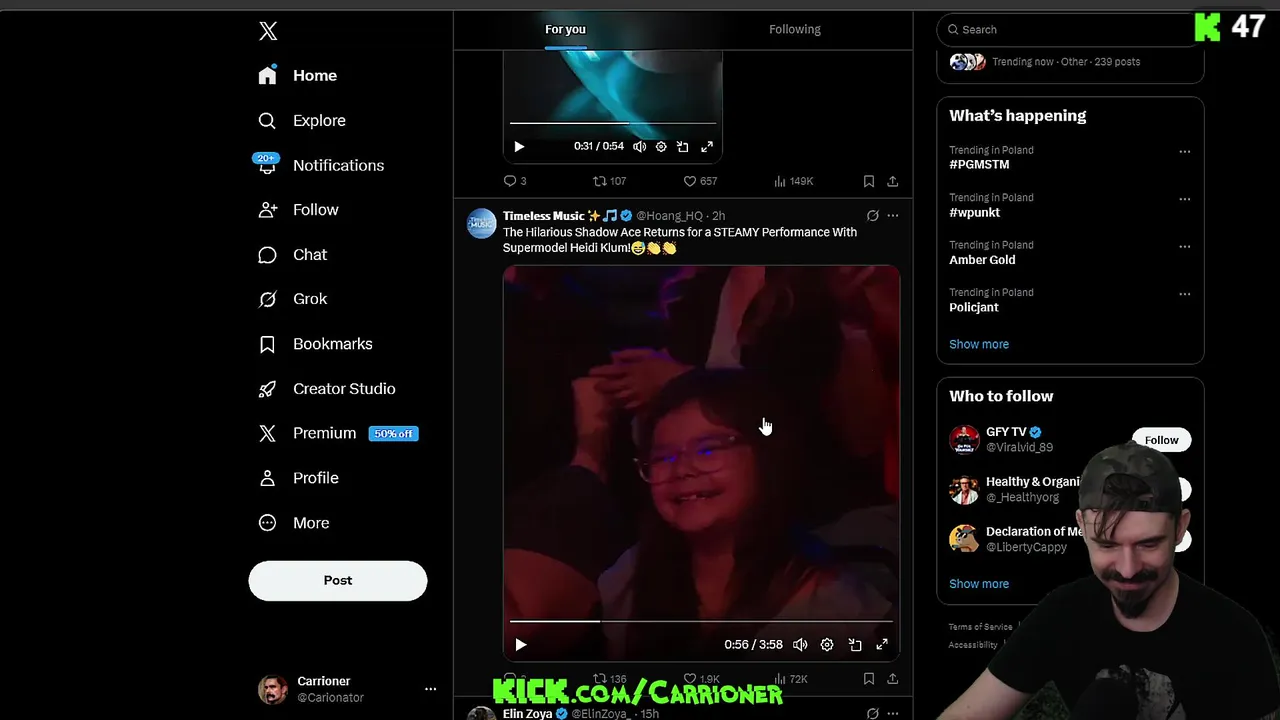Switch to the For you tab

click(x=566, y=29)
